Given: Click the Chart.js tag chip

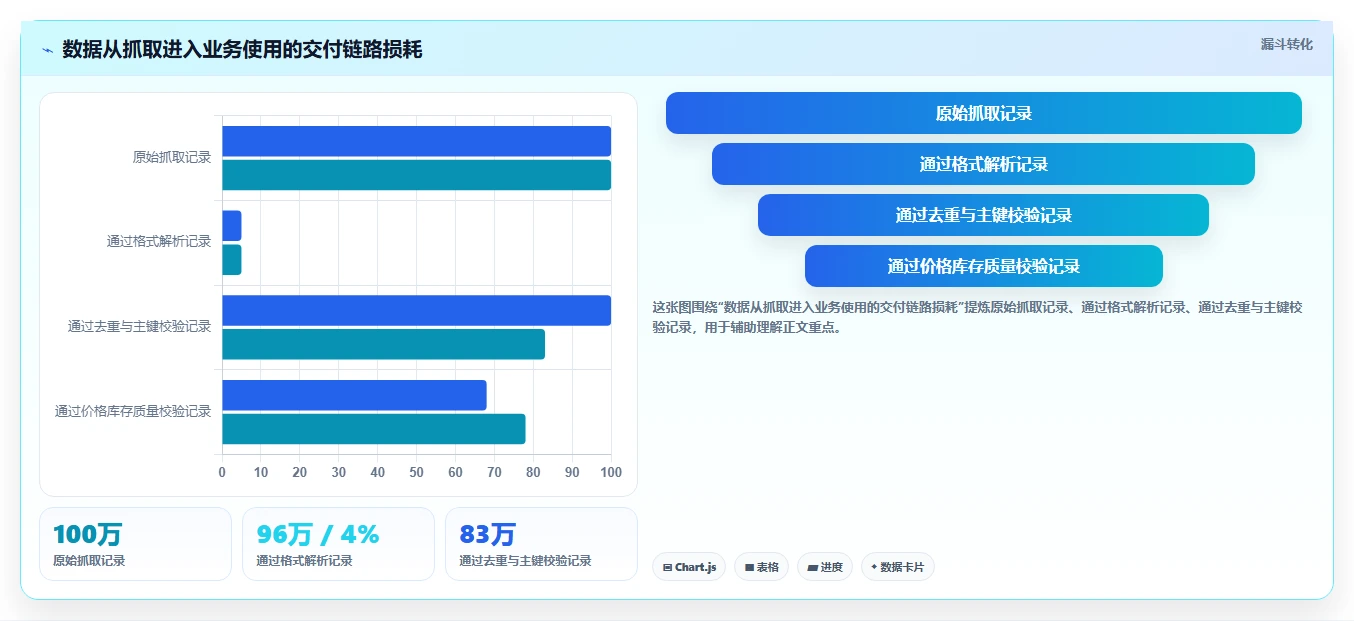Looking at the screenshot, I should (689, 567).
